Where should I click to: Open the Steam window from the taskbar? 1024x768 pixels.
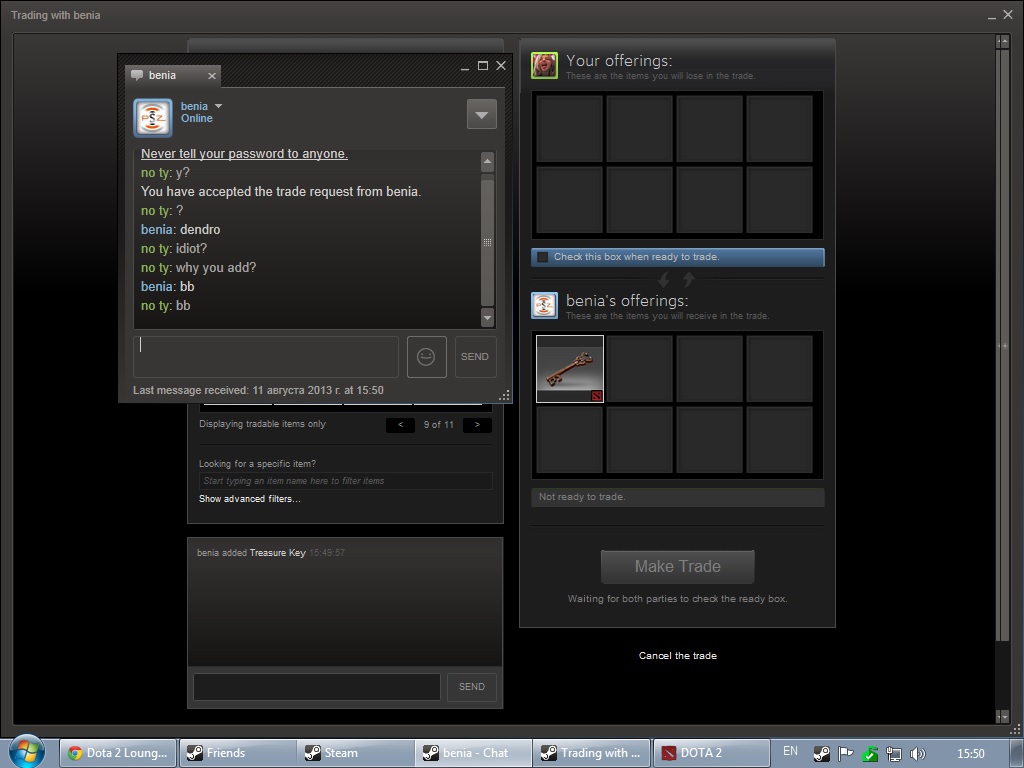click(356, 753)
